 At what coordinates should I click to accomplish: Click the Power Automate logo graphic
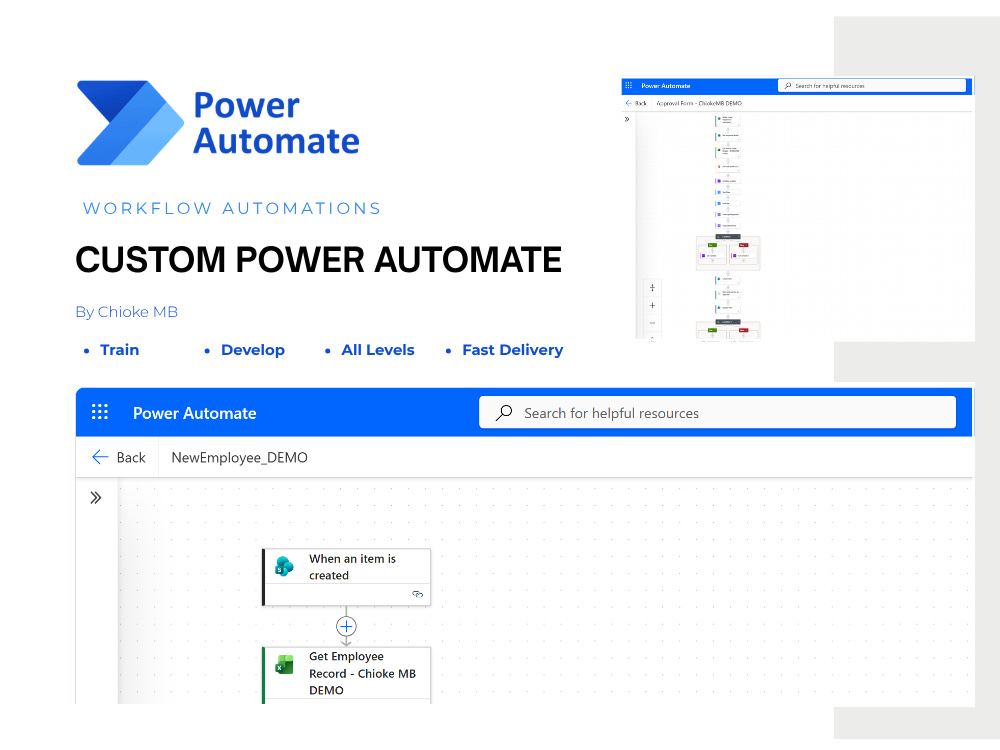(x=130, y=122)
